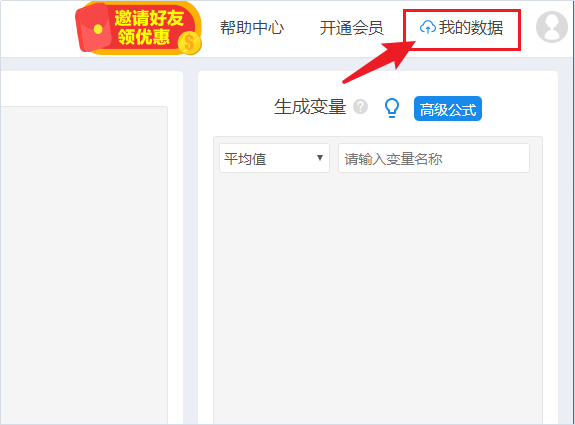Click the empty gray list box on left panel
The image size is (575, 425).
click(x=84, y=265)
